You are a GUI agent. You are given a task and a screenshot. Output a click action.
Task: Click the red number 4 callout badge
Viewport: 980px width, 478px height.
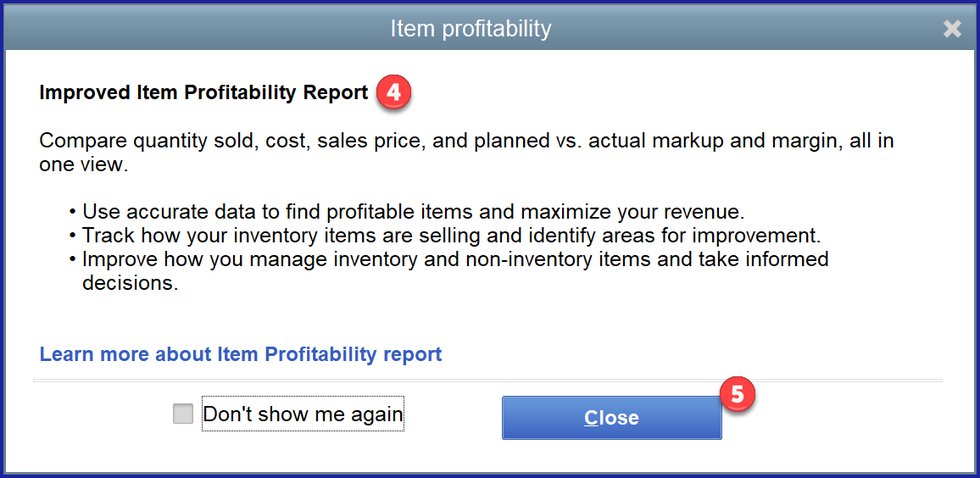tap(393, 93)
